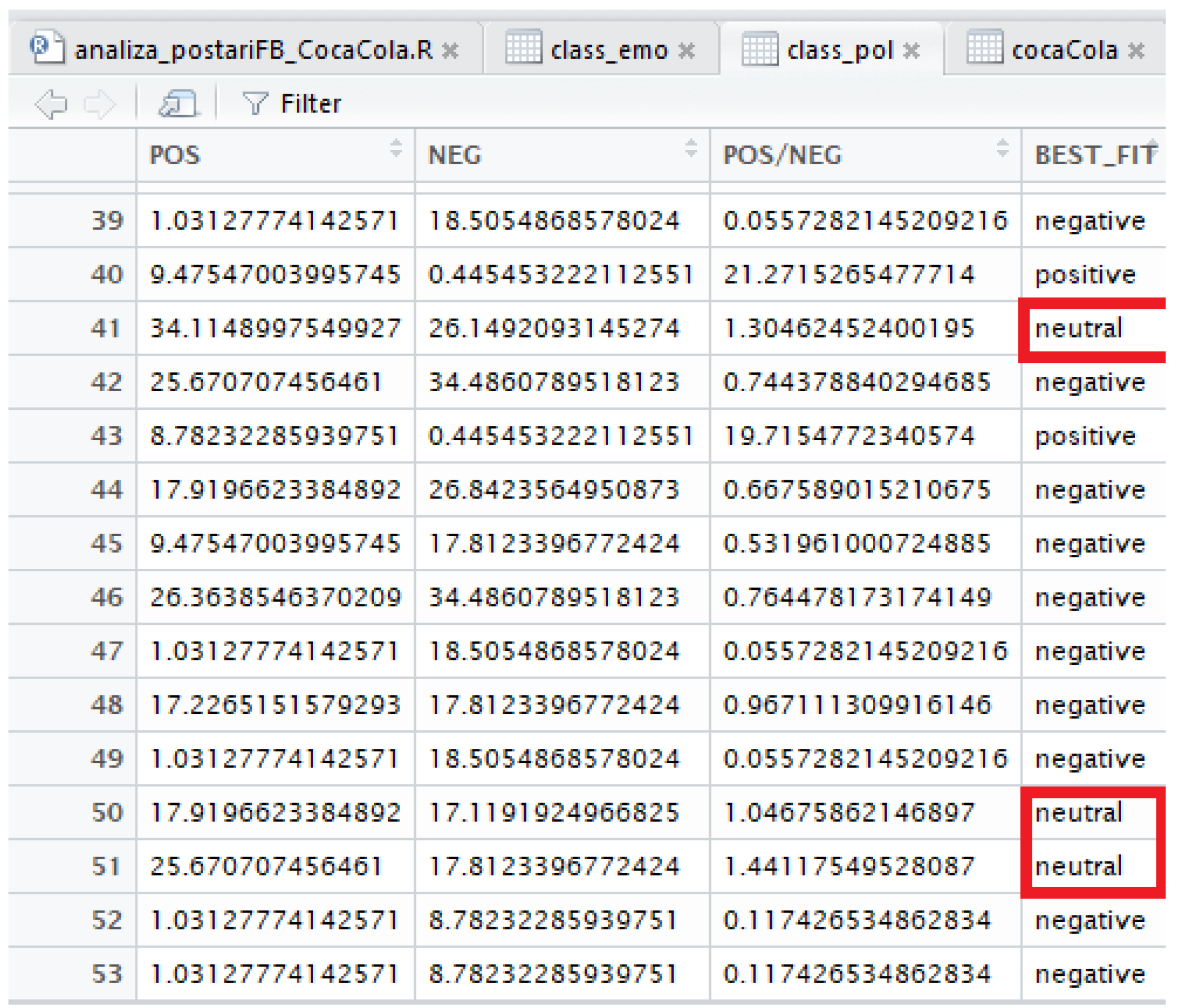The width and height of the screenshot is (1182, 1008).
Task: Click the class_pol table grid icon
Action: (x=760, y=49)
